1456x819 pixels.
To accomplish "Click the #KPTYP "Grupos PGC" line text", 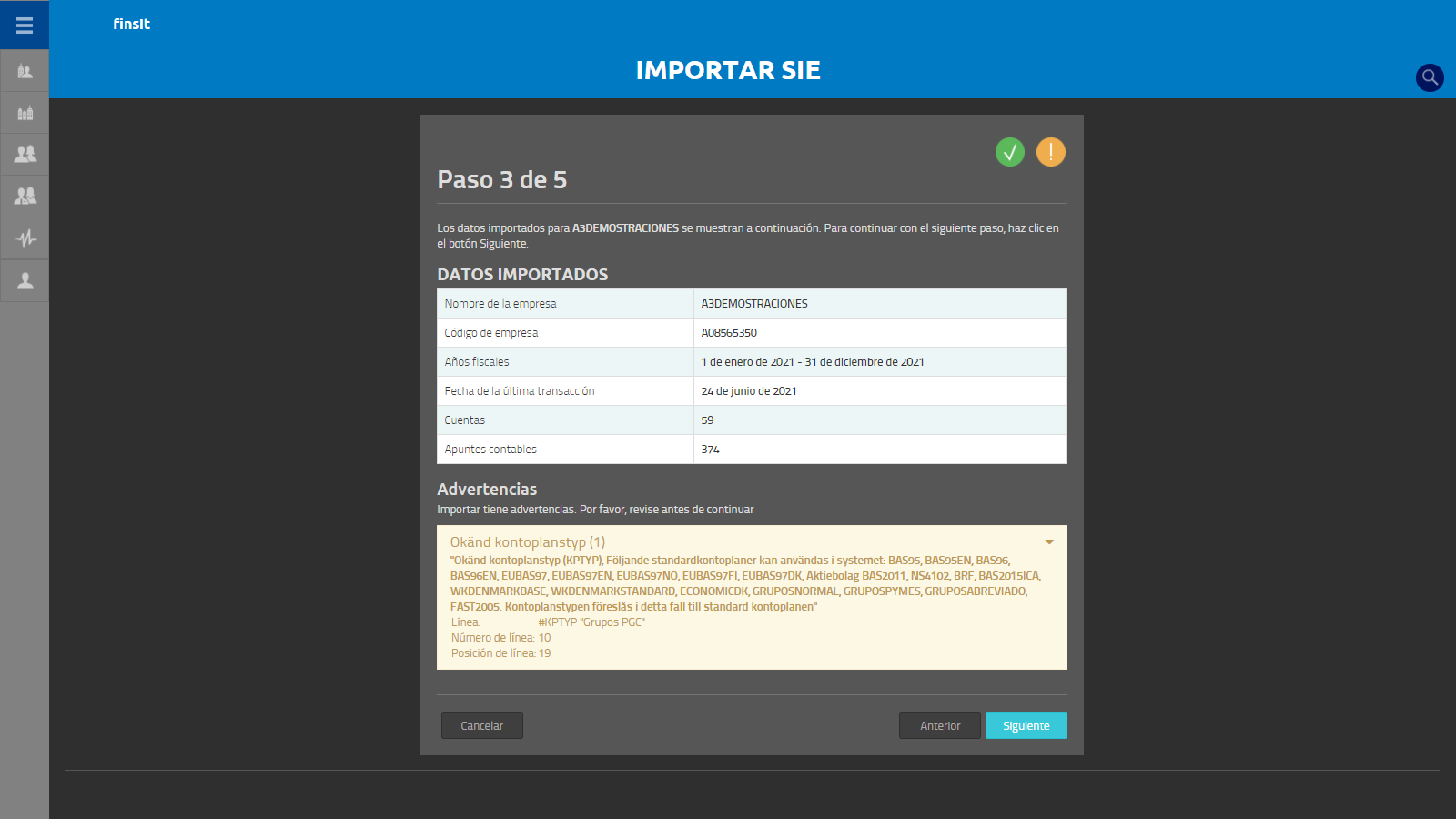I will pyautogui.click(x=591, y=622).
